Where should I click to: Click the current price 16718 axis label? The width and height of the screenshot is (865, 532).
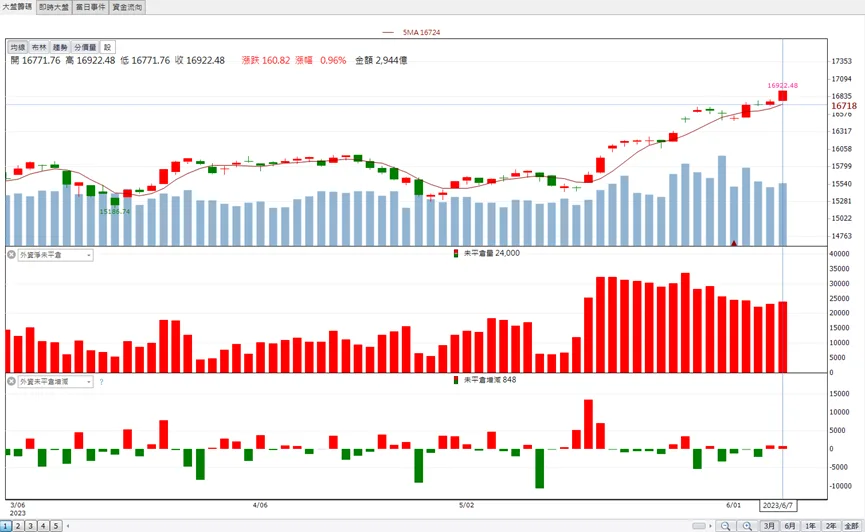coord(844,106)
